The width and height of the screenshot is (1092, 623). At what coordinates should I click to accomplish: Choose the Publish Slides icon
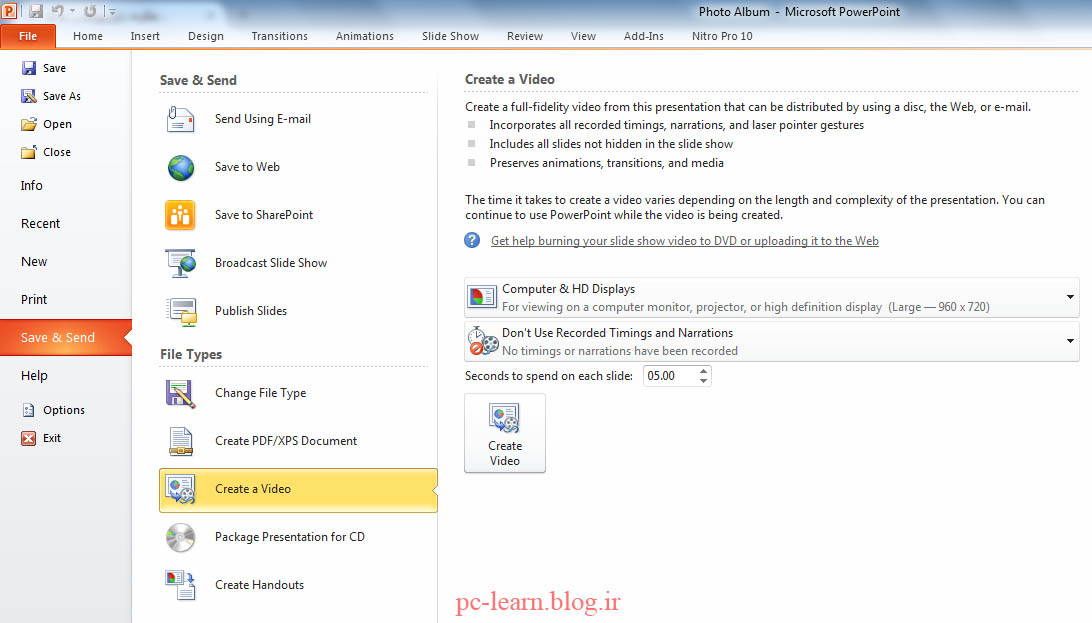(181, 311)
